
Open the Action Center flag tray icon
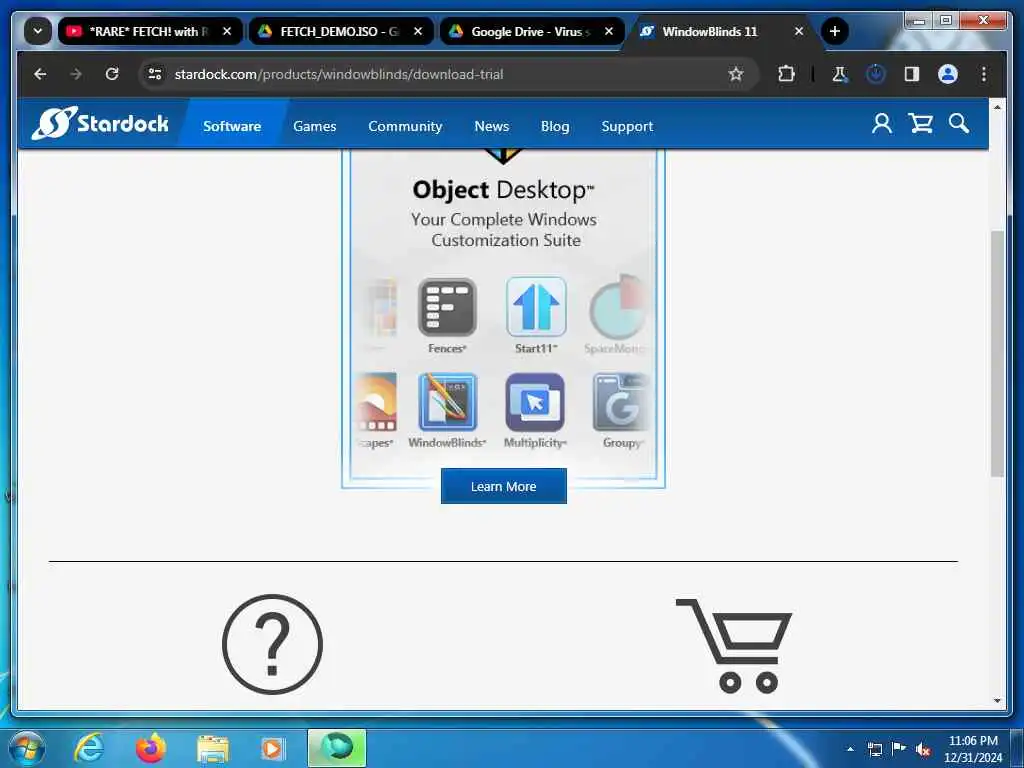899,748
